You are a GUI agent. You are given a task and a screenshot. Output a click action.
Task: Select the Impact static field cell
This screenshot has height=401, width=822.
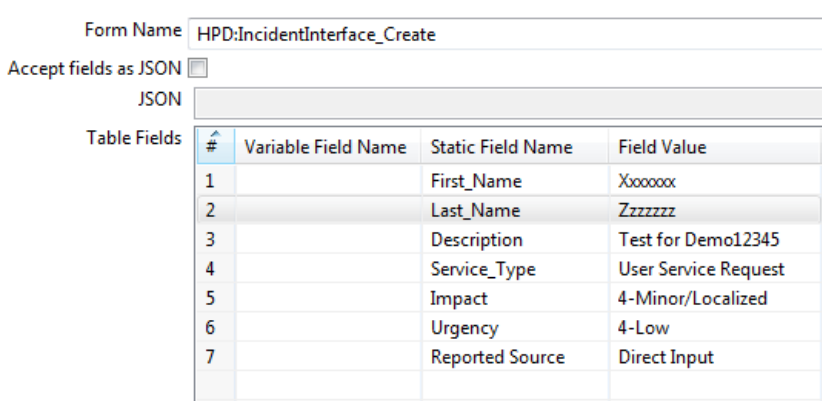point(458,298)
